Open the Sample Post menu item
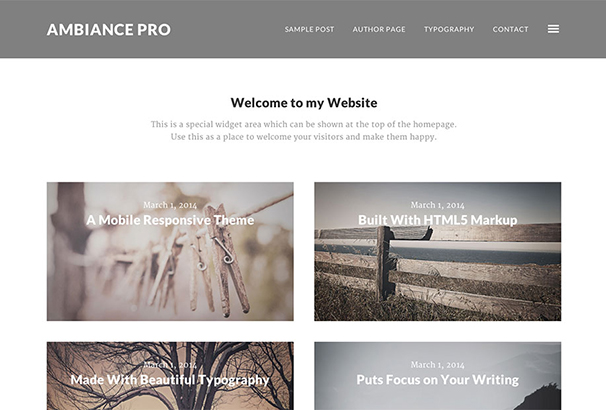Image resolution: width=606 pixels, height=410 pixels. coord(309,29)
